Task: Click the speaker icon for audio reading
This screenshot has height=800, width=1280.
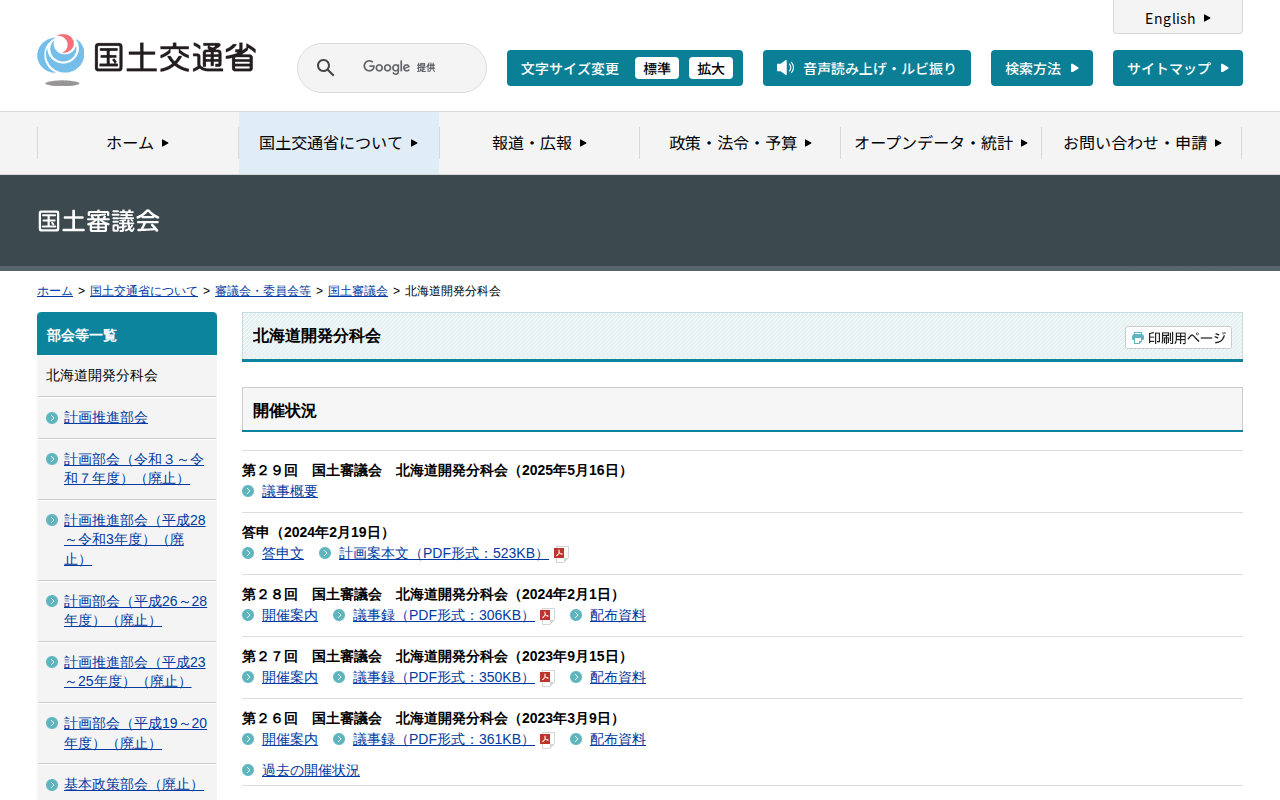Action: pos(785,68)
